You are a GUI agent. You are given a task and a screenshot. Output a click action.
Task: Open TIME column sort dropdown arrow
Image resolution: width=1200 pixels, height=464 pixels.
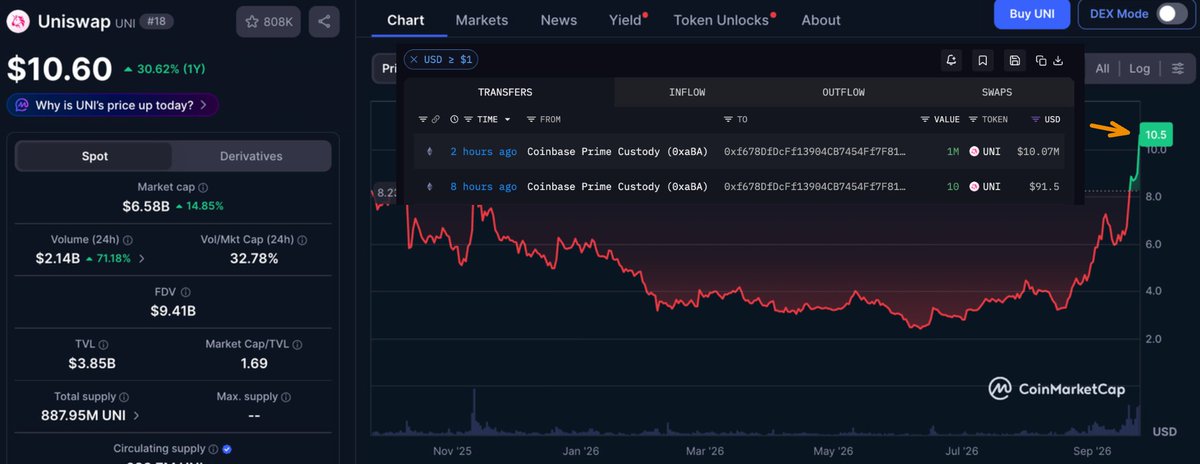[x=507, y=119]
